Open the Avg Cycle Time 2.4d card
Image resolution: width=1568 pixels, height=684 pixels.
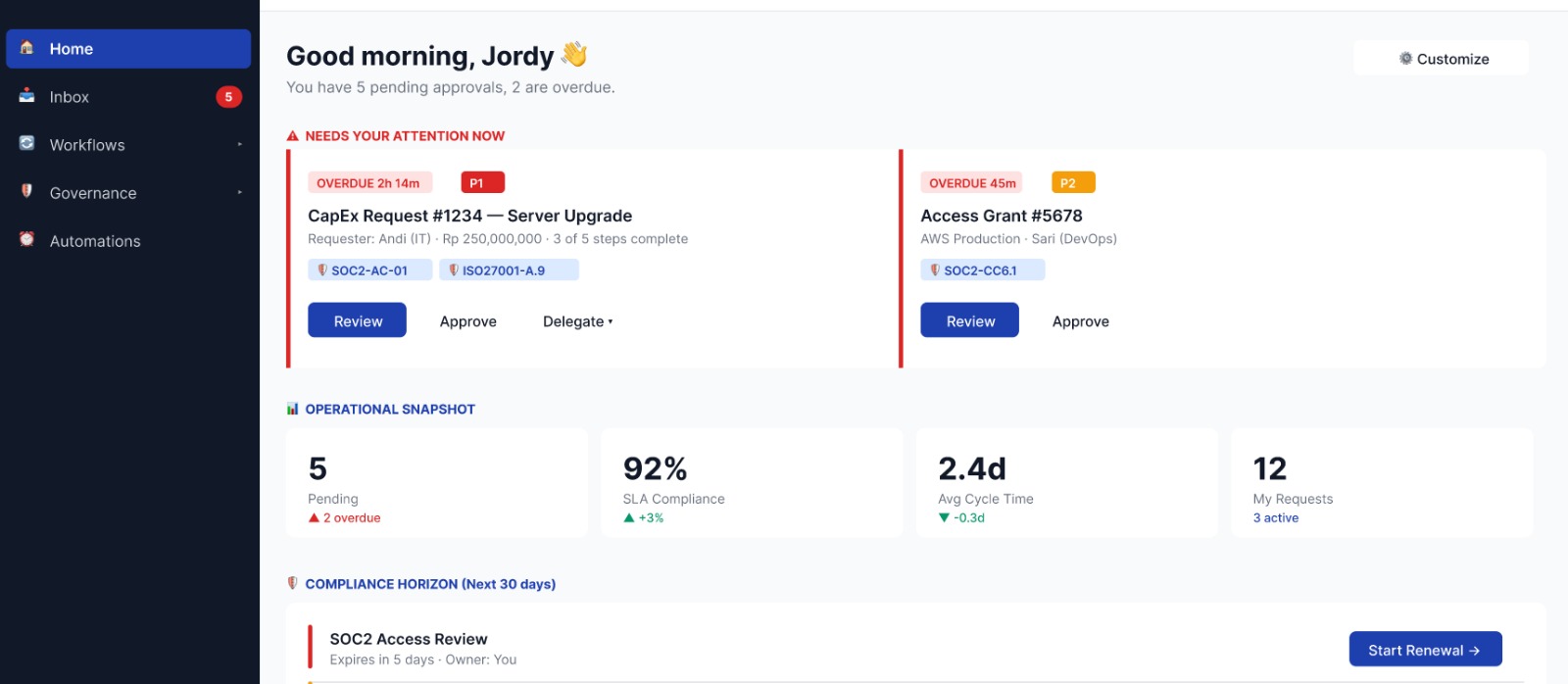coord(1066,482)
